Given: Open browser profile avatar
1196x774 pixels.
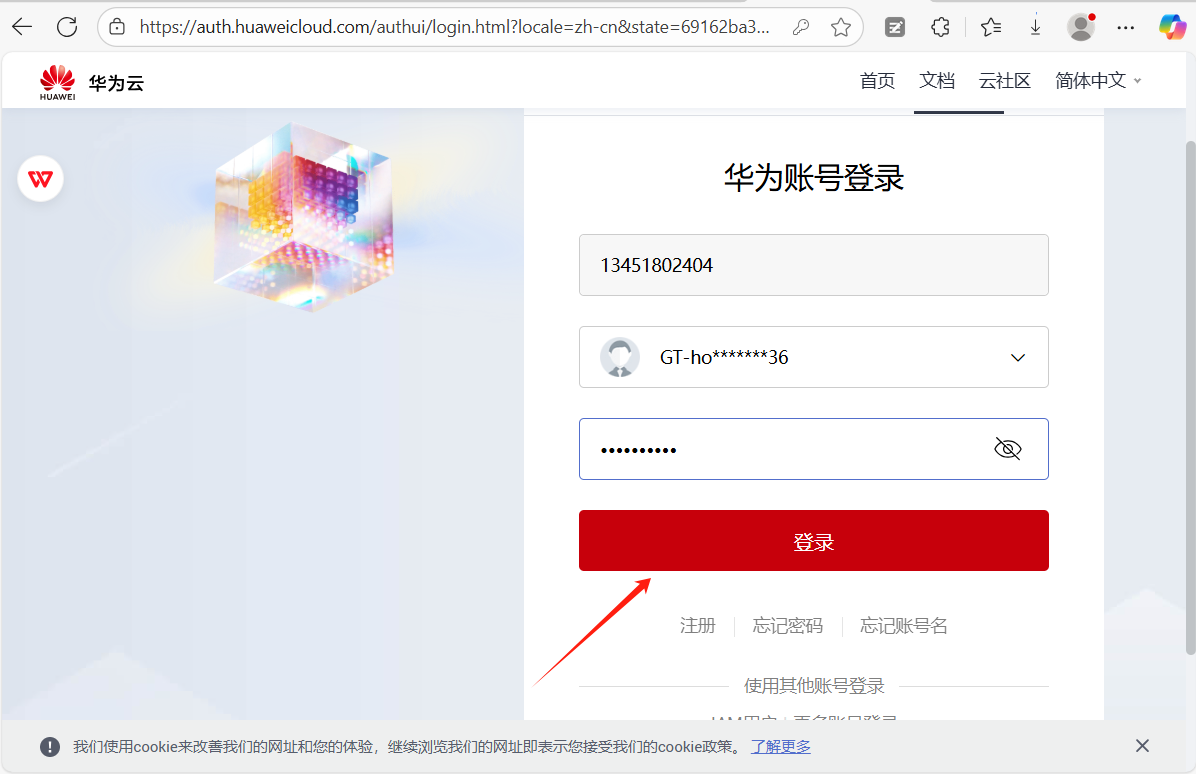Looking at the screenshot, I should (x=1081, y=27).
